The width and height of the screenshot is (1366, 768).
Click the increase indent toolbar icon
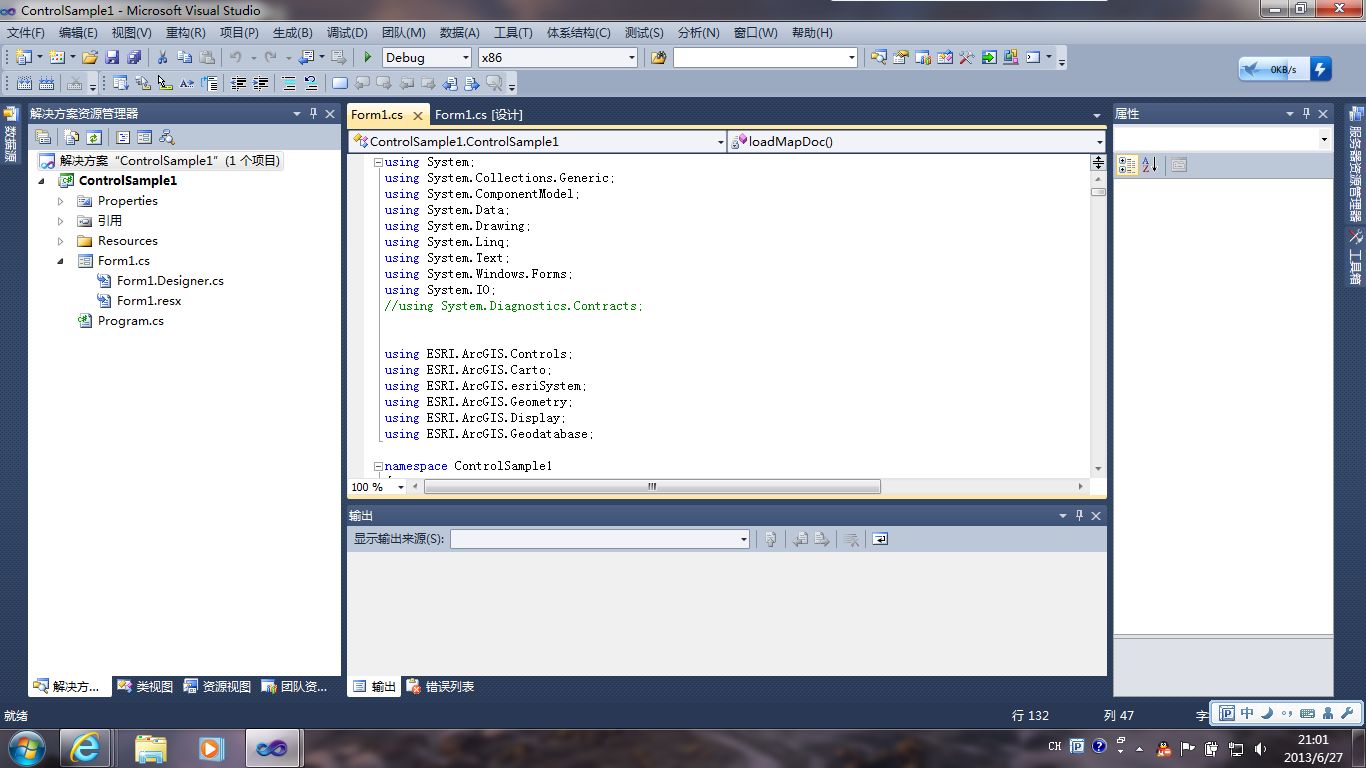pos(260,83)
